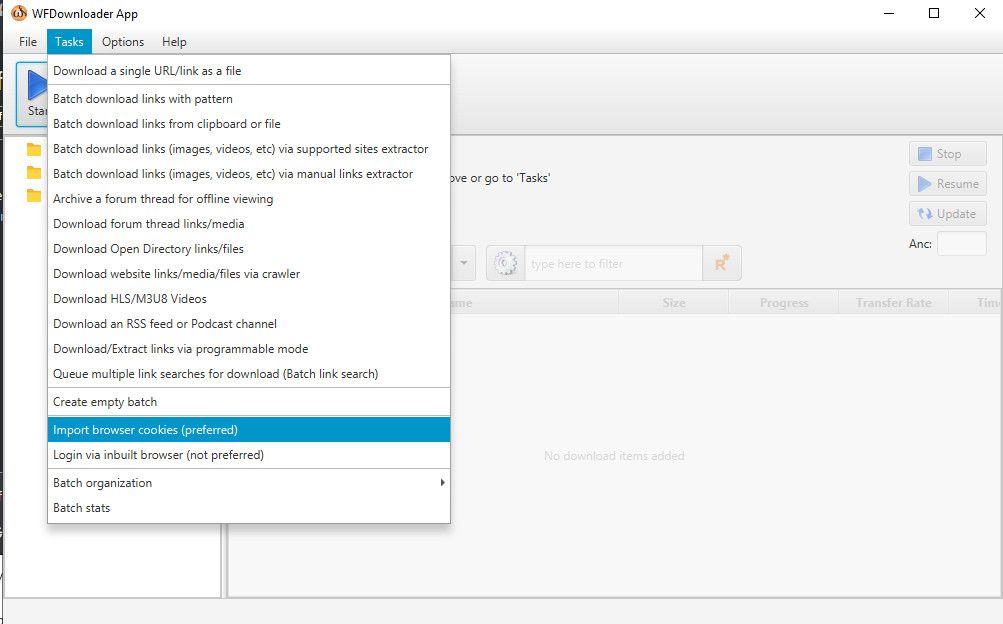1003x624 pixels.
Task: Select the second folder icon in sidebar
Action: click(34, 173)
